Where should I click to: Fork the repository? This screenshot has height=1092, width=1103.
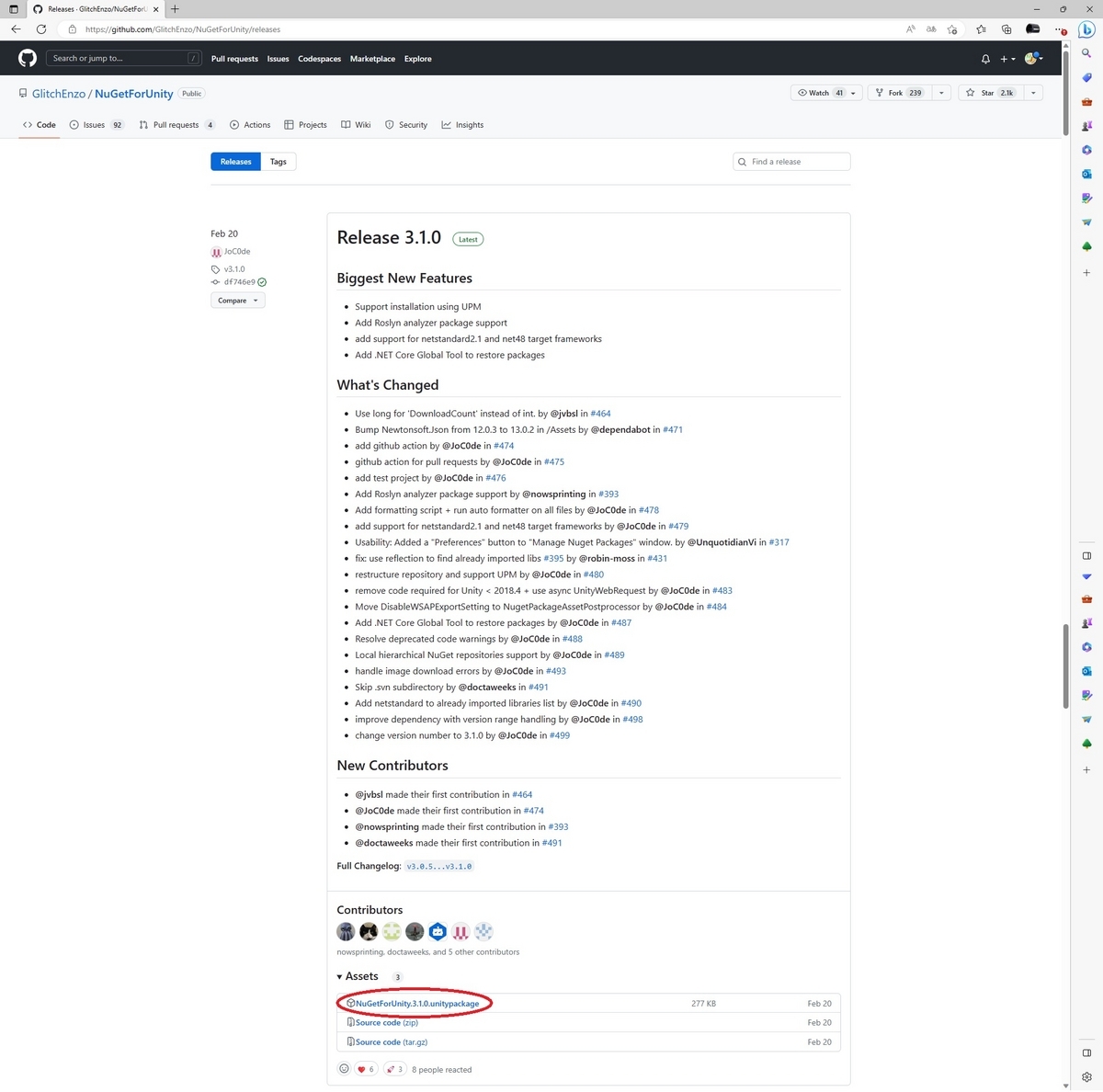point(899,93)
